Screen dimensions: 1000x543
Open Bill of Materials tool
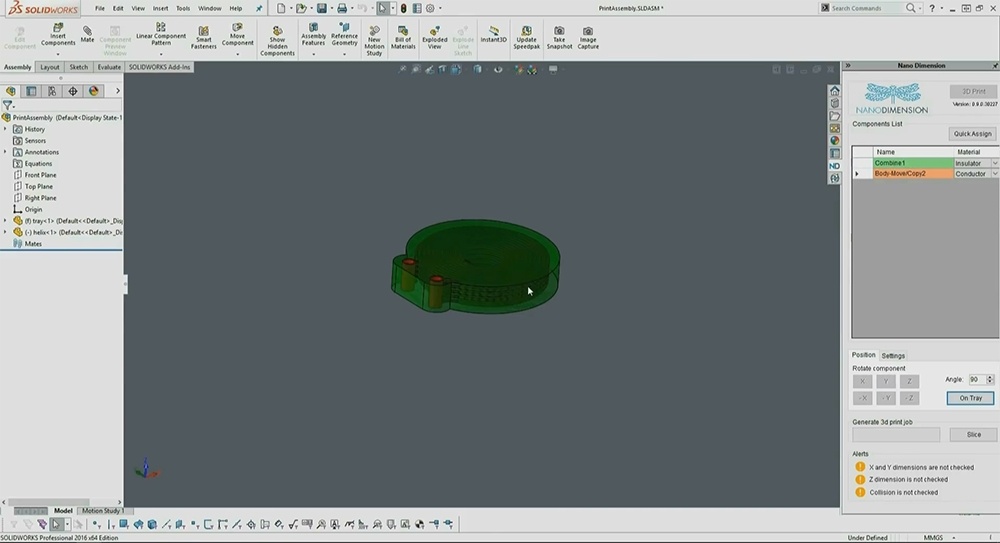point(403,38)
